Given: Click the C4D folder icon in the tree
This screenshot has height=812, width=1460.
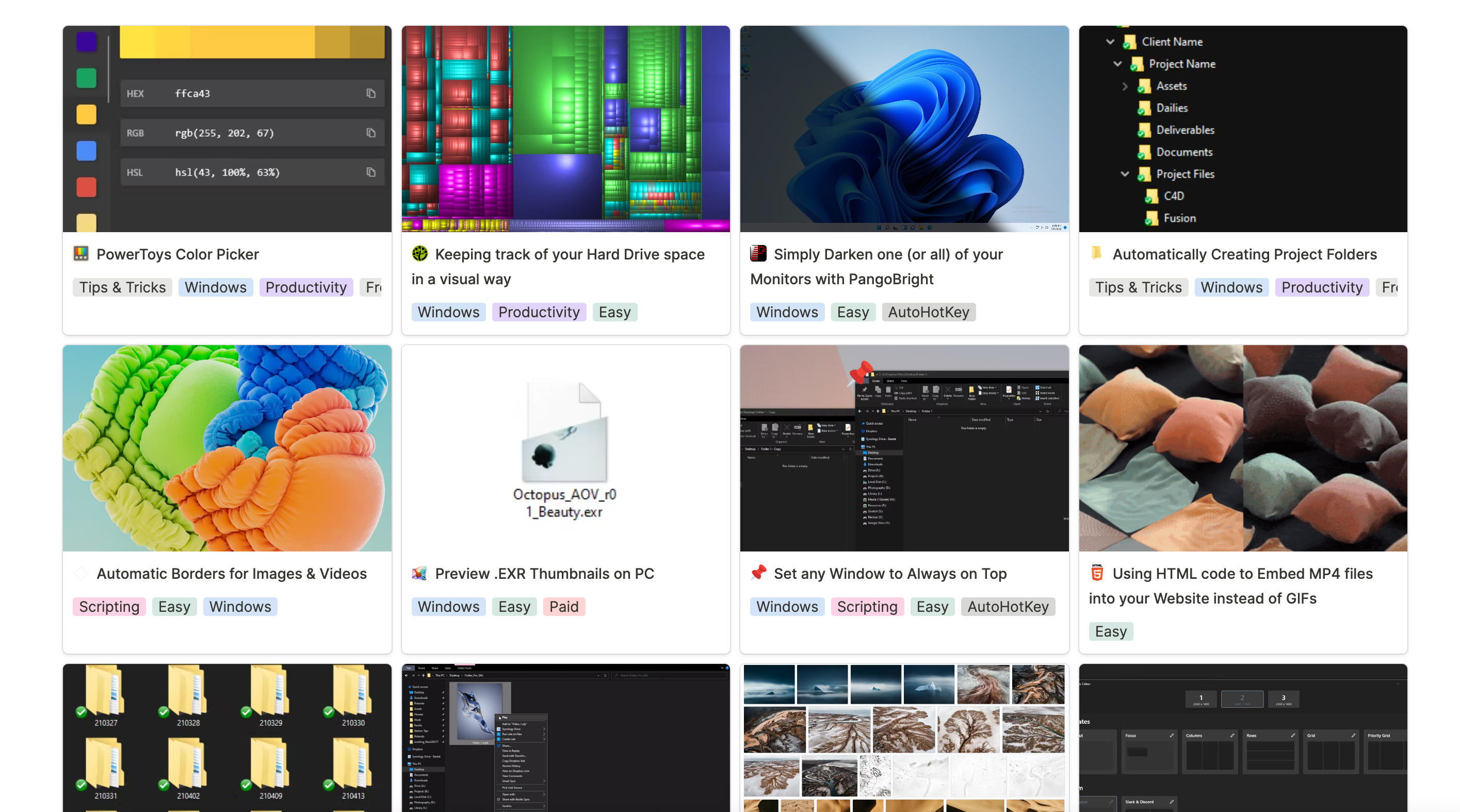Looking at the screenshot, I should (1151, 197).
